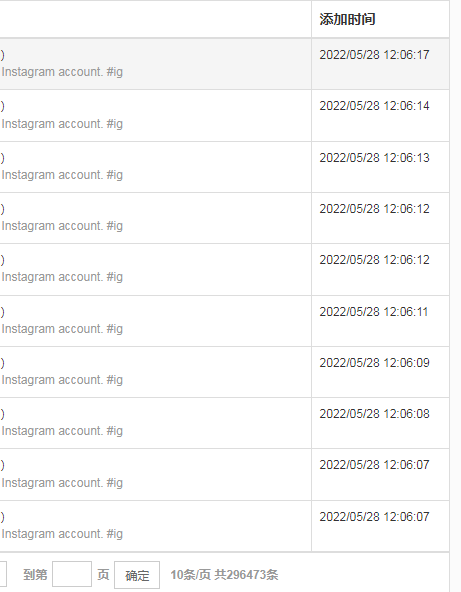This screenshot has width=461, height=592.
Task: Select the 2022/05/28 12:06:11 timestamp cell
Action: point(373,312)
